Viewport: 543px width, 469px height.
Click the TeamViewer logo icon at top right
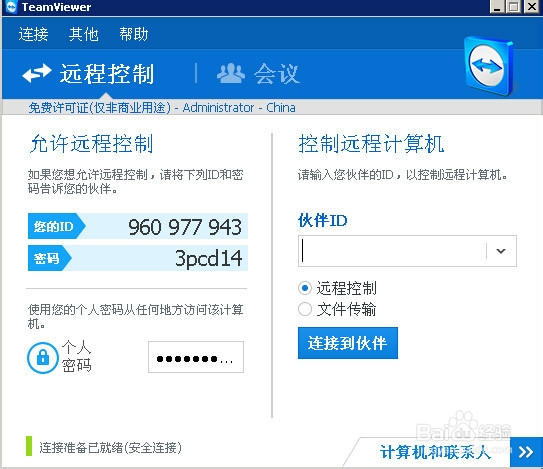tap(489, 65)
